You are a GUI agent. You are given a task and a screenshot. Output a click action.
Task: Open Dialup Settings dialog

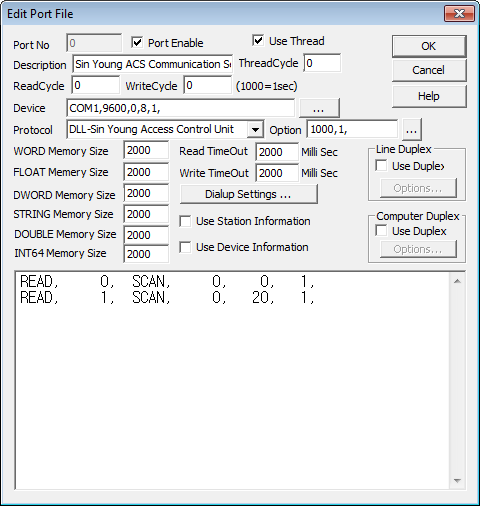click(x=249, y=194)
